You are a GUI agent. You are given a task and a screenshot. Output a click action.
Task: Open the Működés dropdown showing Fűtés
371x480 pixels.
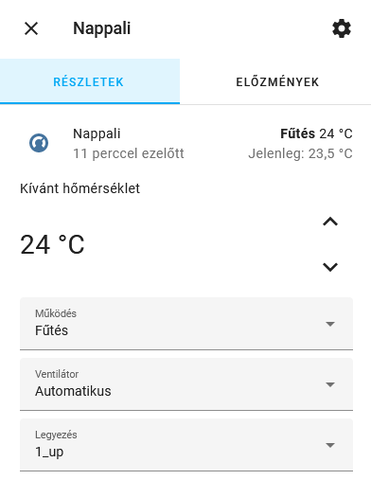(x=186, y=324)
